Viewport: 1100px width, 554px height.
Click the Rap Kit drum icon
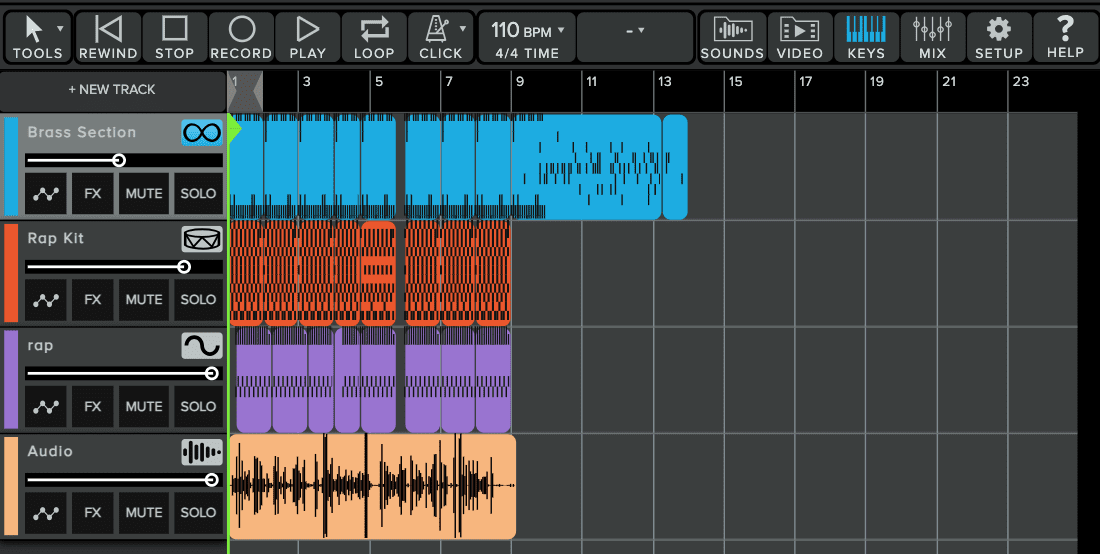201,239
